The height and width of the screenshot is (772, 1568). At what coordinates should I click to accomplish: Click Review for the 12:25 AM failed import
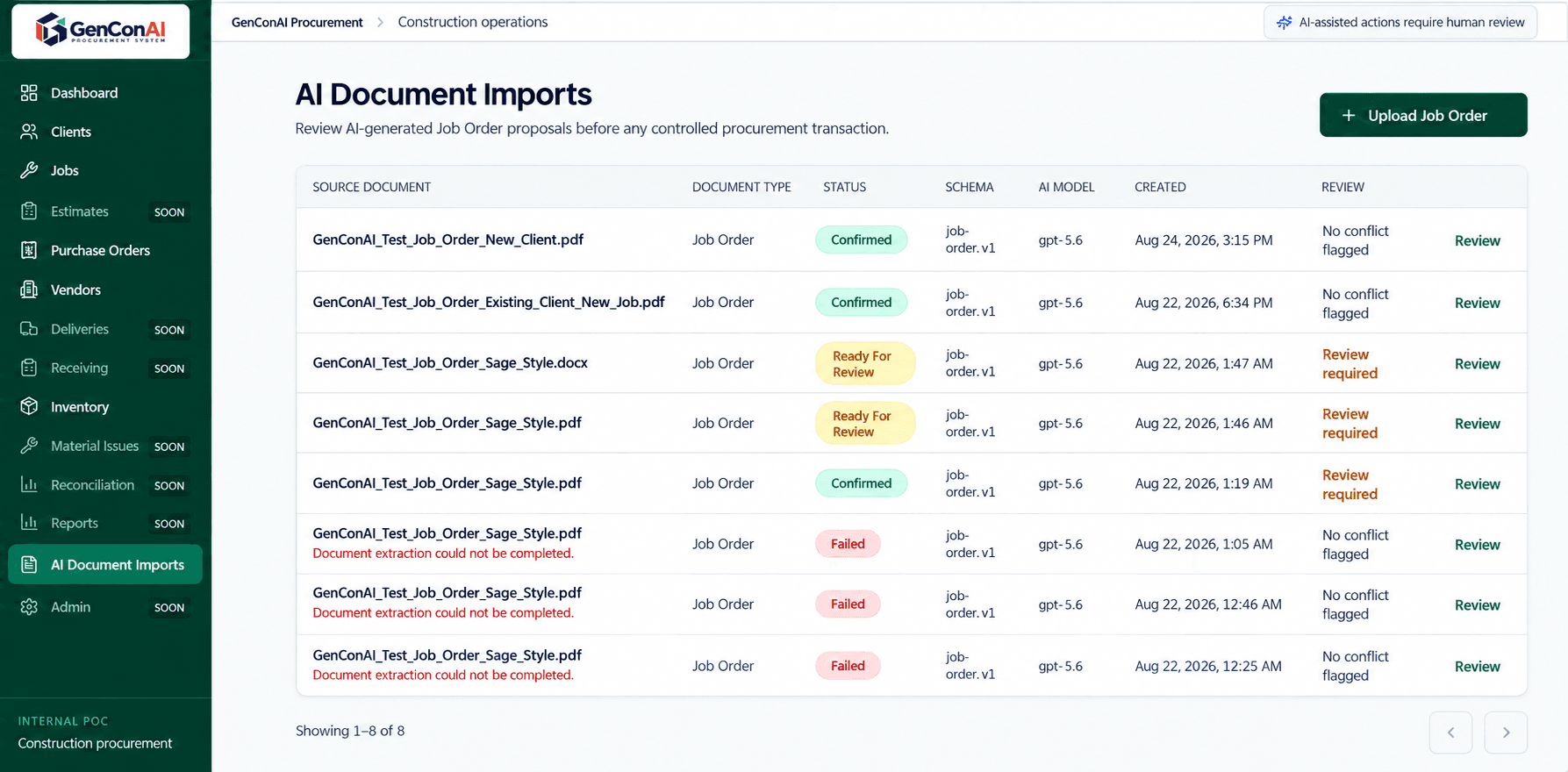click(1478, 666)
